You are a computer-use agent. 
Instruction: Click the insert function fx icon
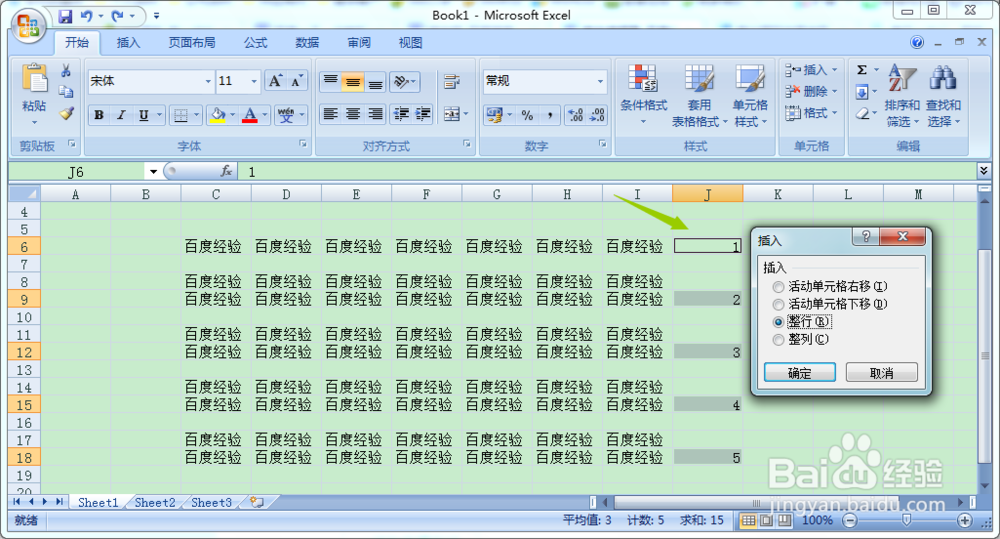(226, 171)
